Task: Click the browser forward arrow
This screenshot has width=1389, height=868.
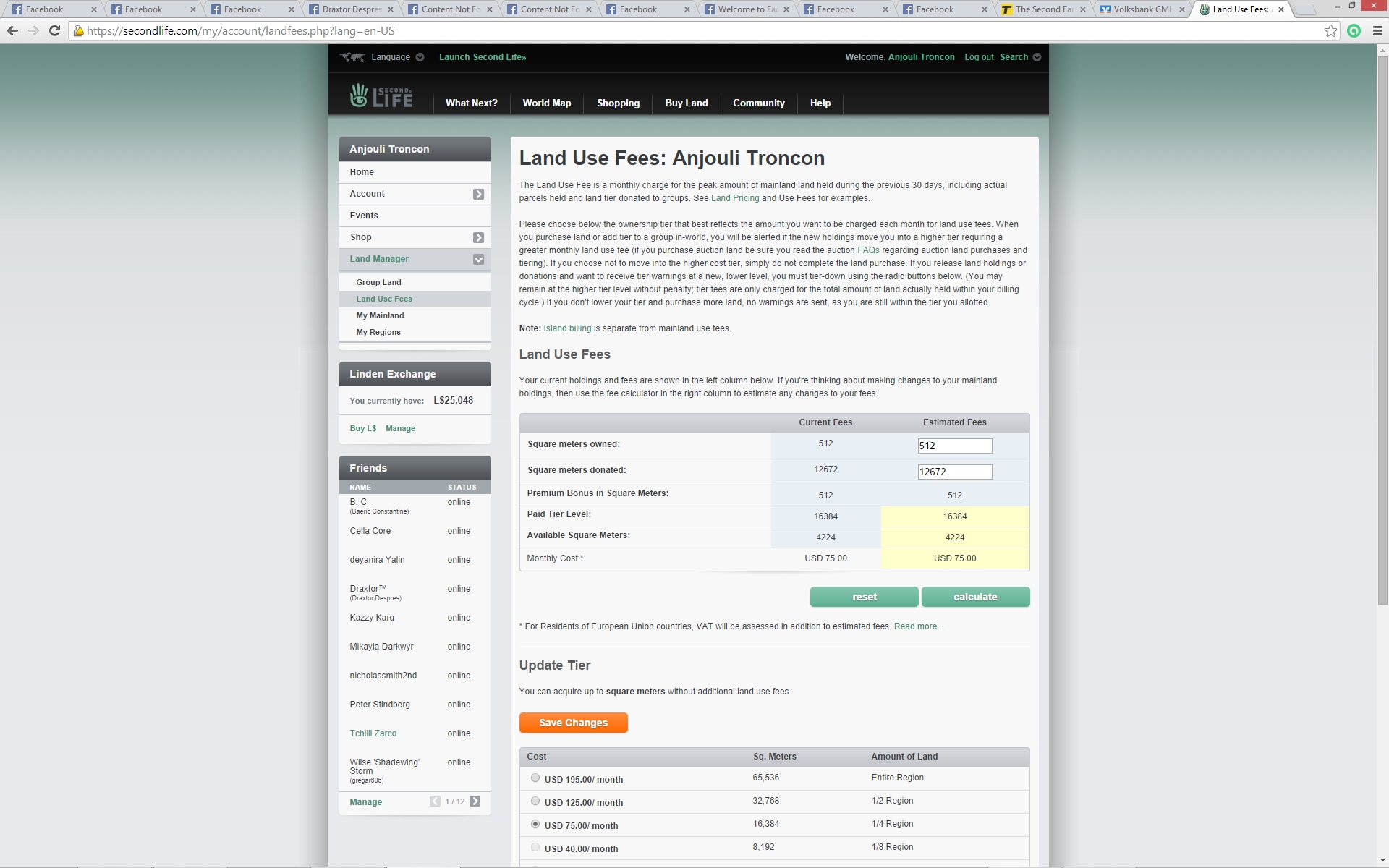Action: [x=33, y=30]
